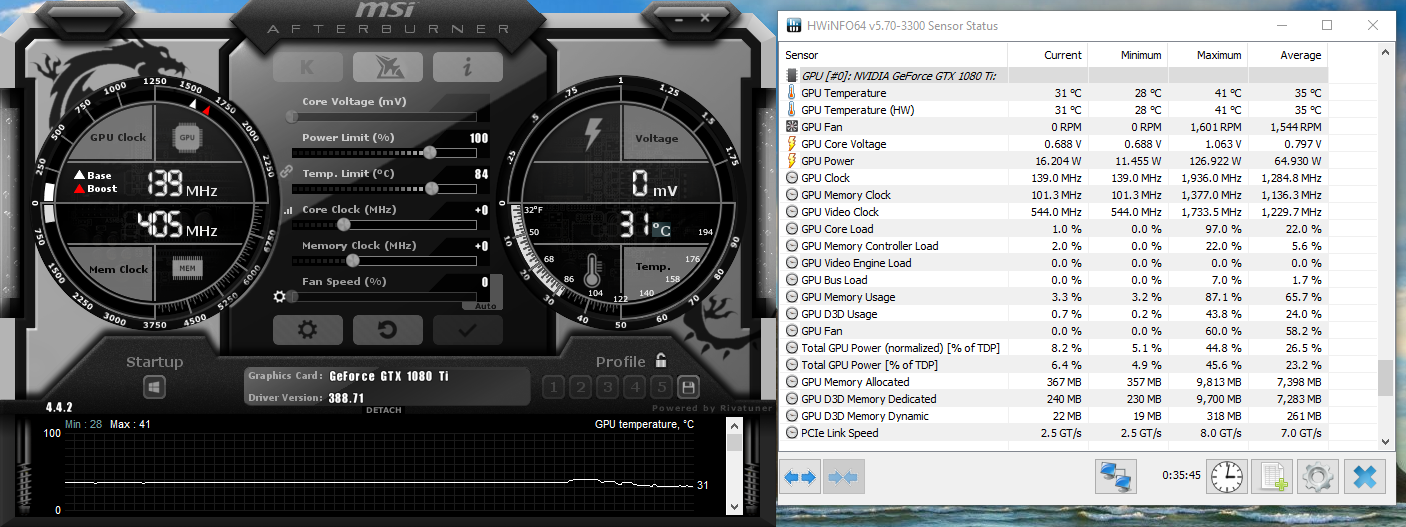The height and width of the screenshot is (527, 1406).
Task: Adjust the Core Voltage (mV) slider
Action: [x=384, y=117]
